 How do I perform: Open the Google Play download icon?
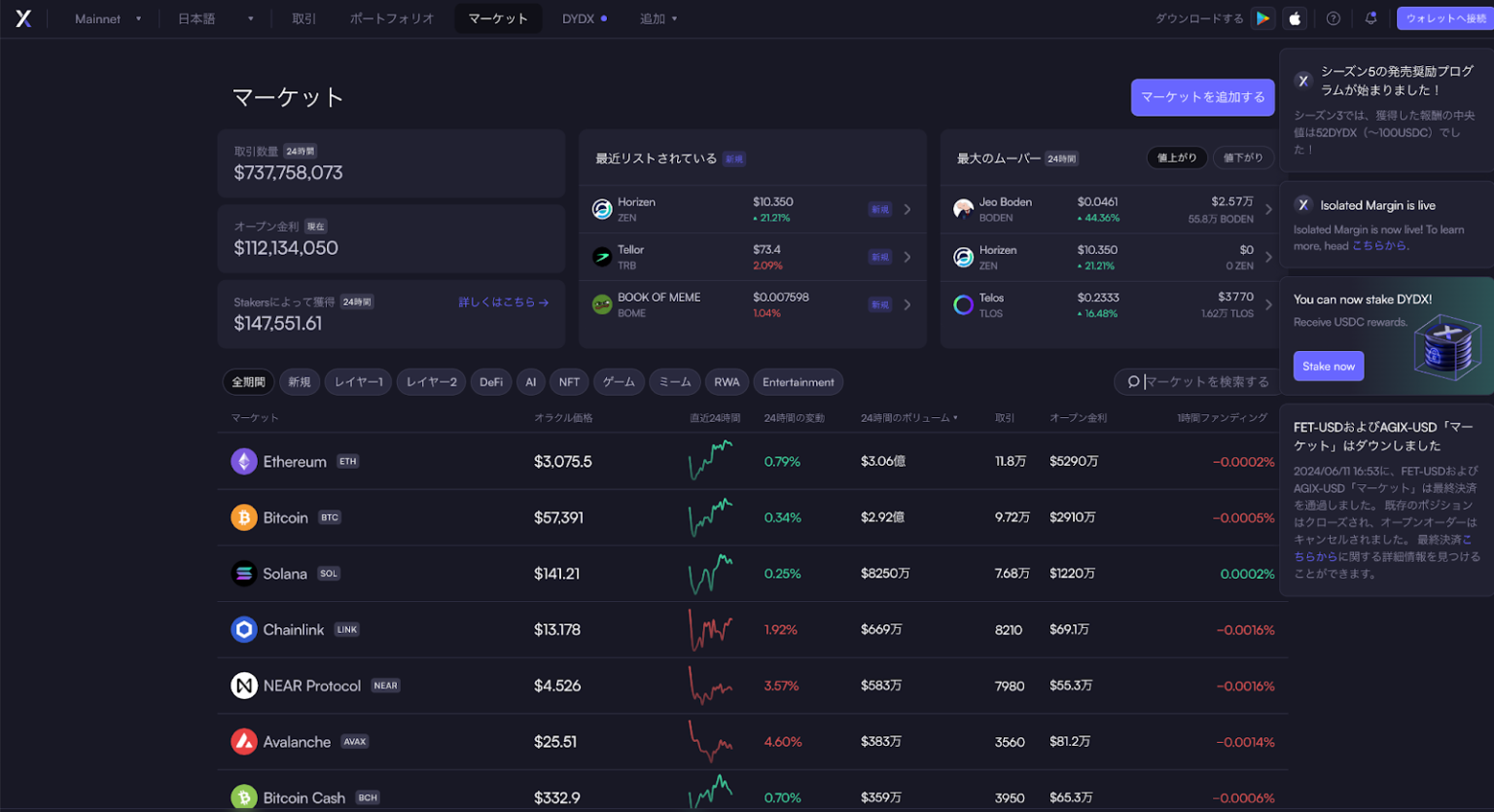pos(1263,18)
